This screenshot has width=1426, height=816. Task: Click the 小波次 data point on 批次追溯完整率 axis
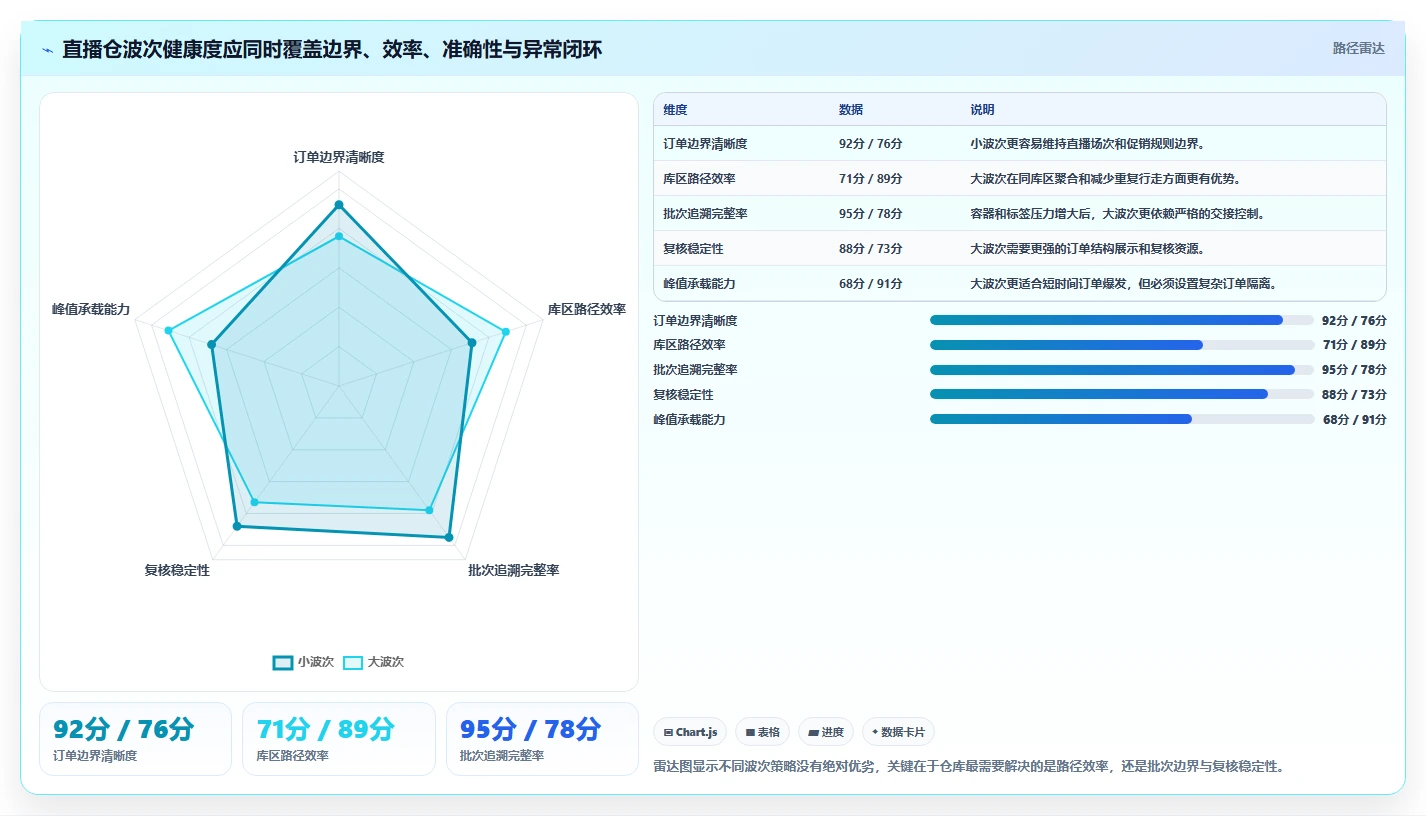click(x=449, y=538)
